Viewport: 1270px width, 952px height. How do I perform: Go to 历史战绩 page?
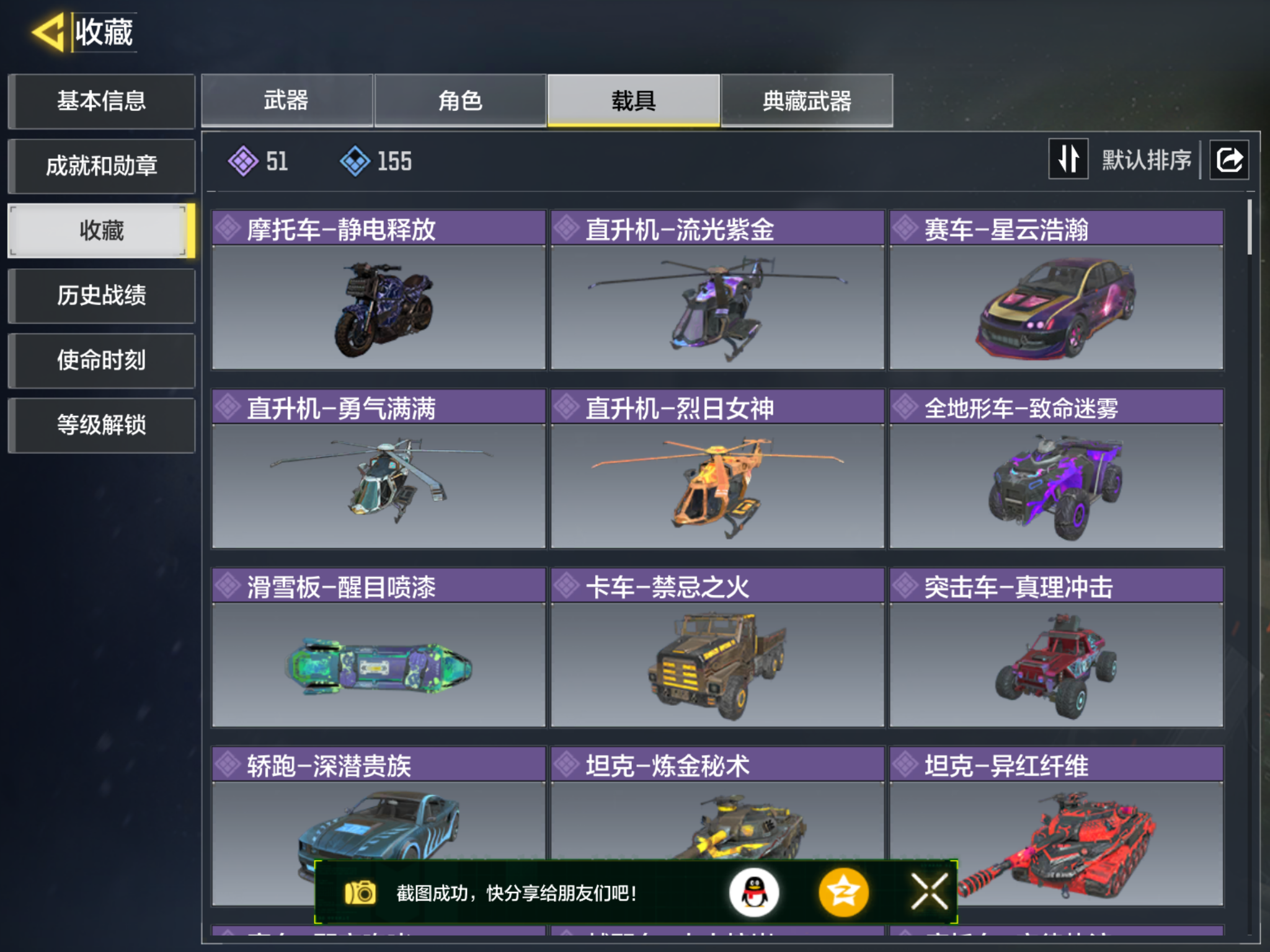coord(102,295)
